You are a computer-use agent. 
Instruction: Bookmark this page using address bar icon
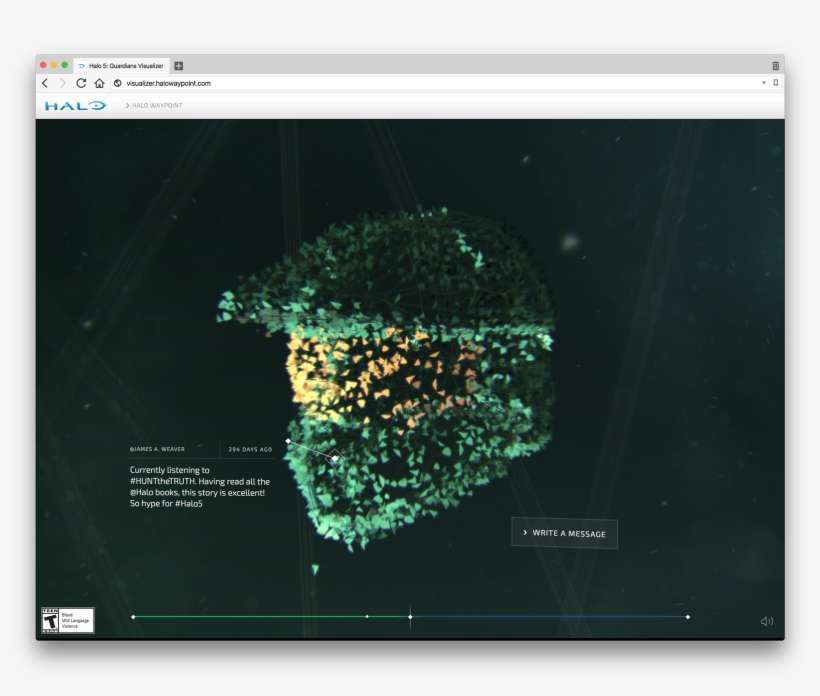point(776,83)
